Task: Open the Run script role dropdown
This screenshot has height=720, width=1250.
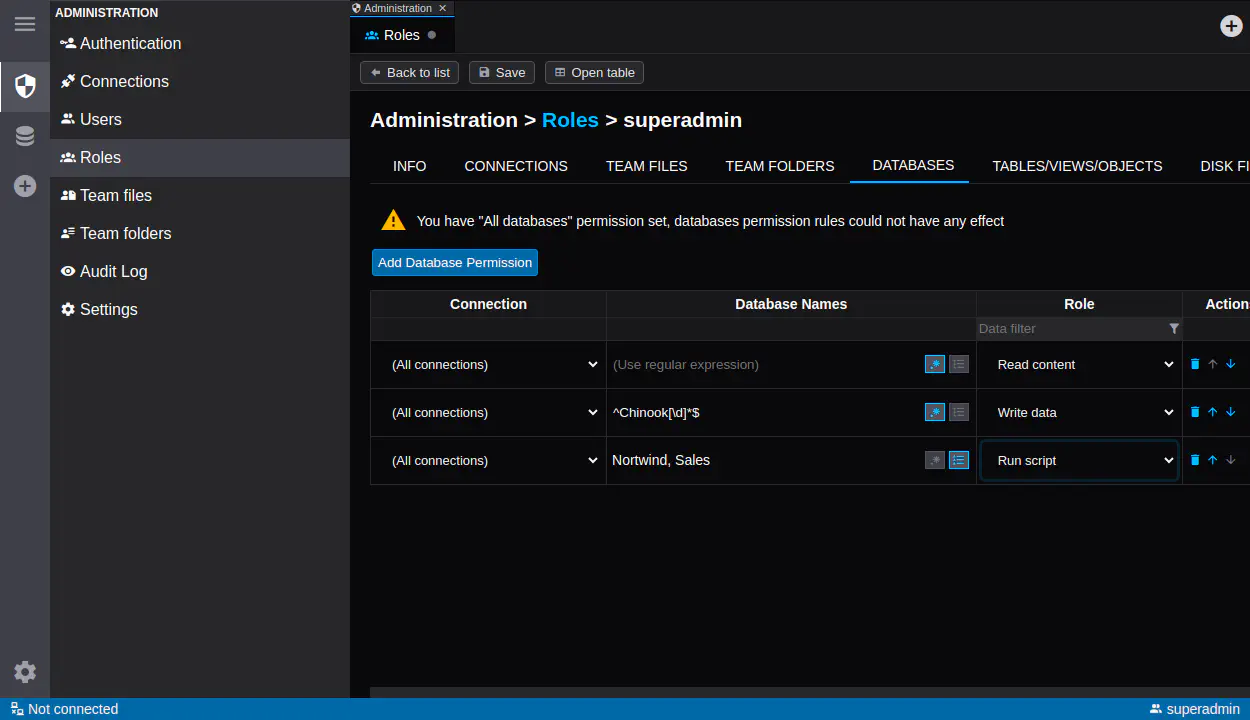Action: tap(1079, 461)
